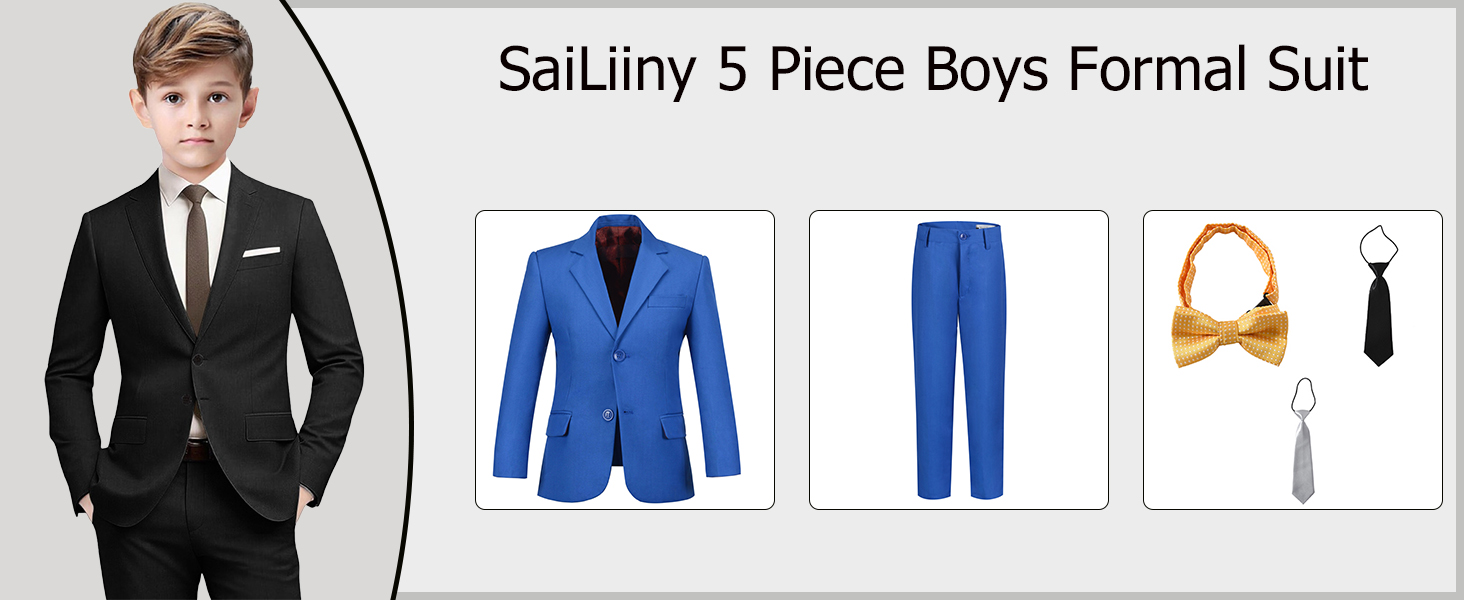1464x600 pixels.
Task: Click the waistband button on blue pants
Action: click(964, 236)
